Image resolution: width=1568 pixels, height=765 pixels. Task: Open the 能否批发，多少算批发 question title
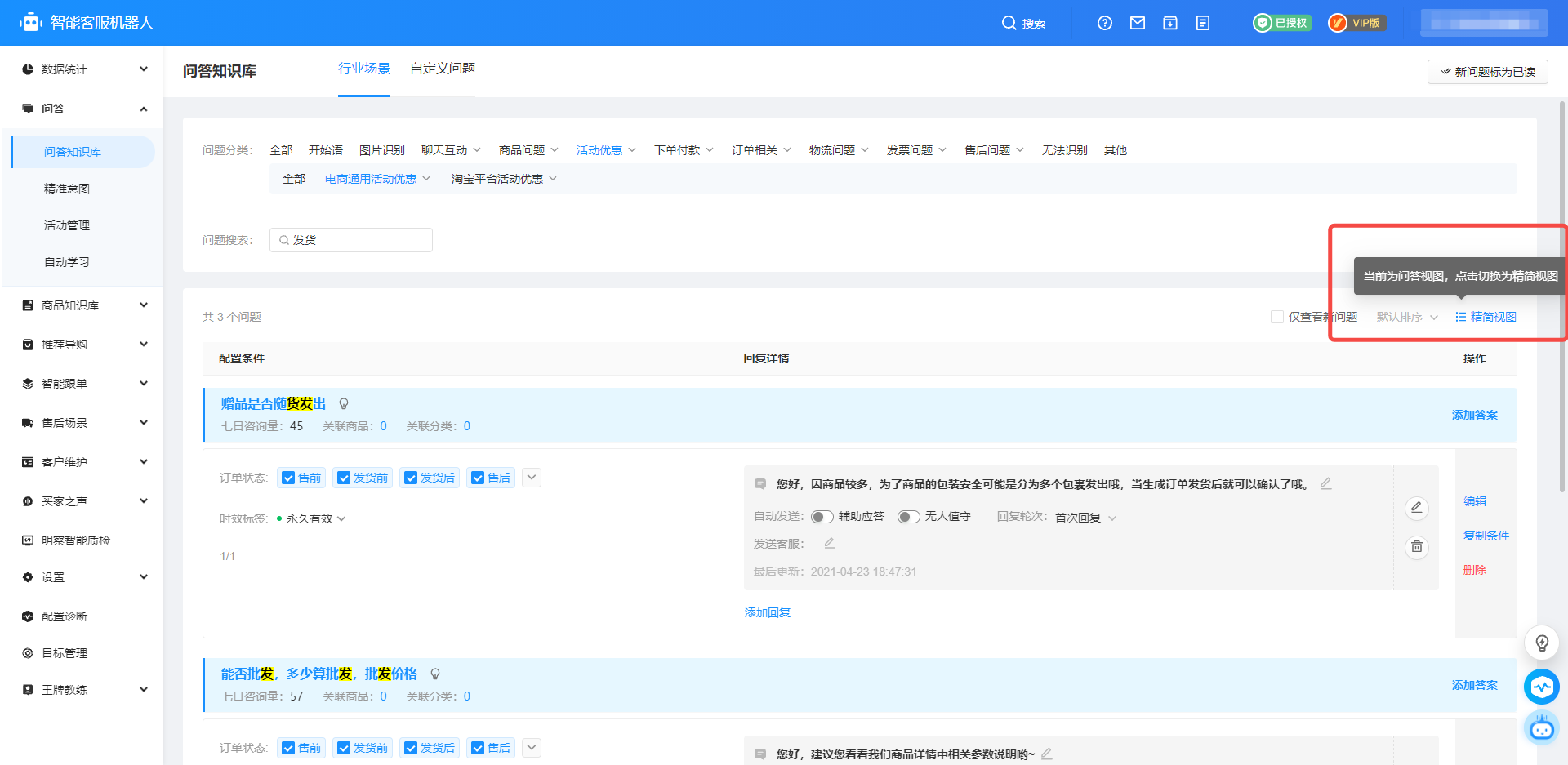coord(319,674)
